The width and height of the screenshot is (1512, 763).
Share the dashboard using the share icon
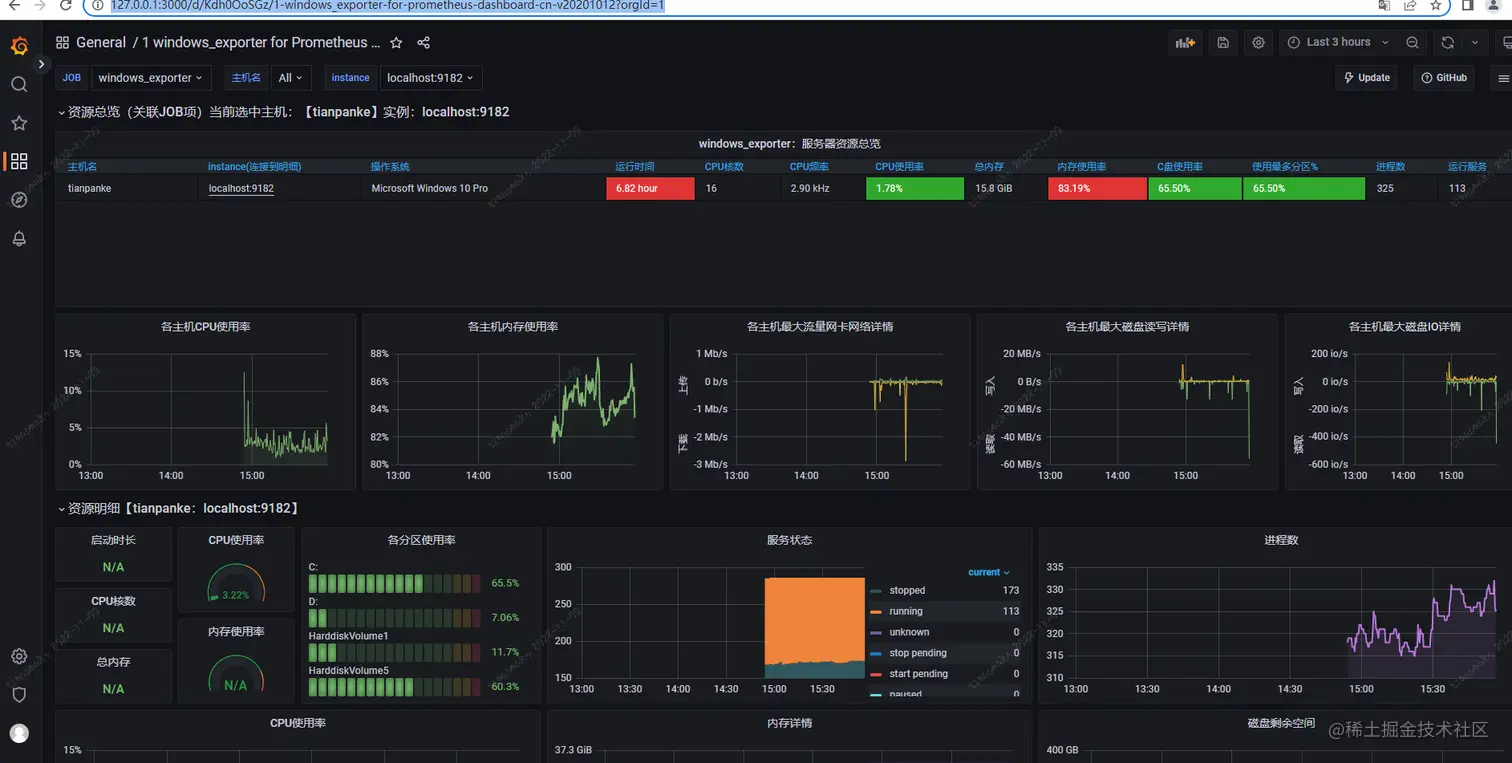point(423,43)
